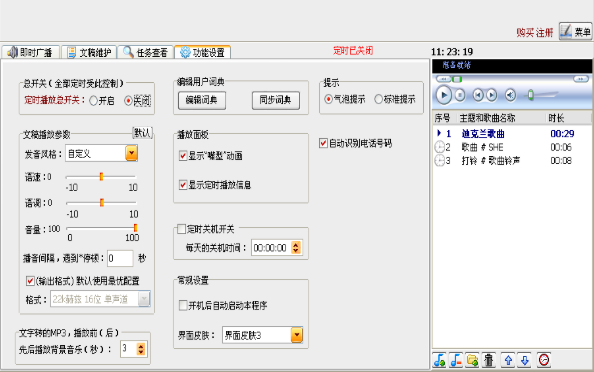Mute the player with speaker icon
Viewport: 594px width, 372px height.
click(510, 95)
